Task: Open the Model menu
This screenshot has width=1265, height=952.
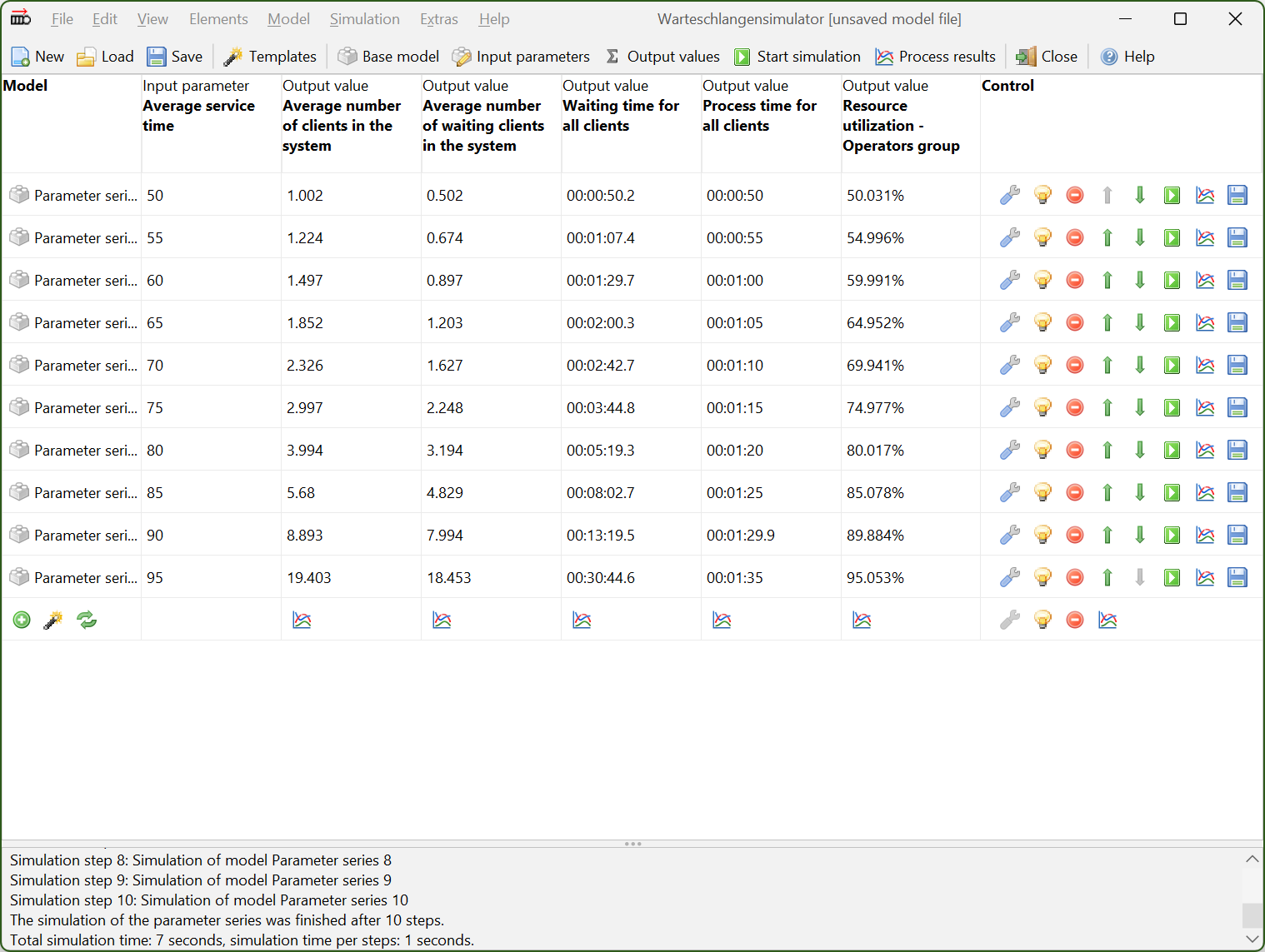Action: (288, 19)
